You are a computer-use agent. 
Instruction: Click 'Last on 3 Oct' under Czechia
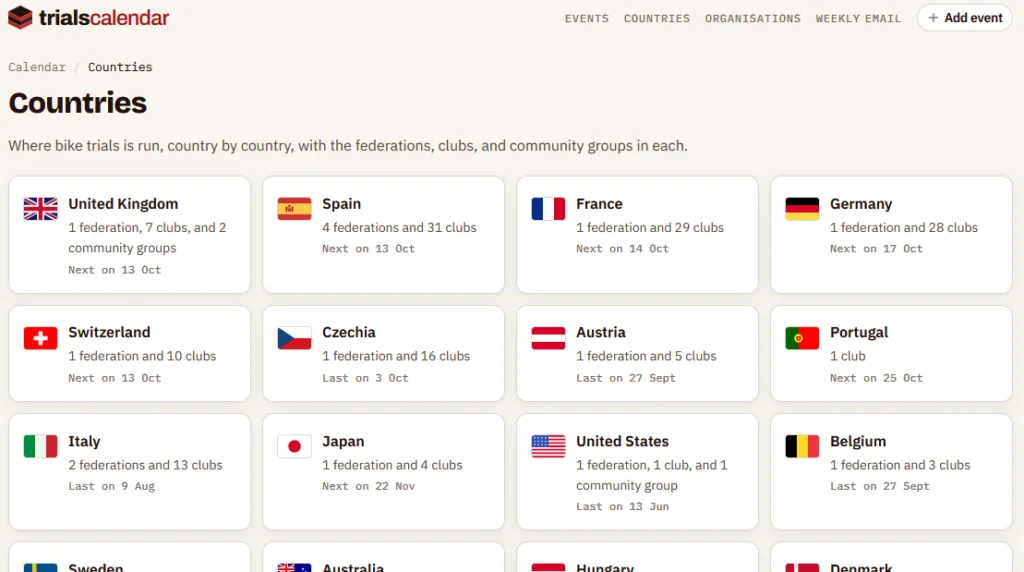(365, 378)
